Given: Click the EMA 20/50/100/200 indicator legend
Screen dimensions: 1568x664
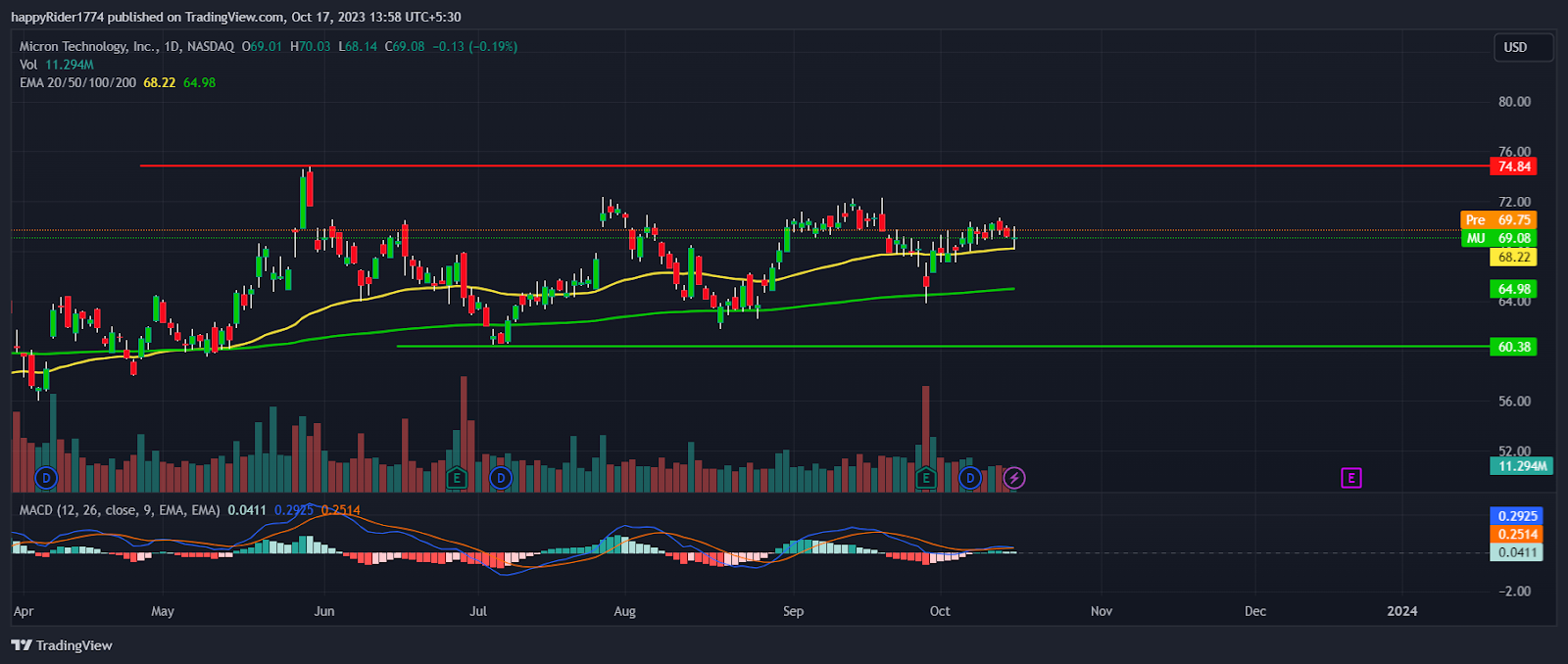Looking at the screenshot, I should click(78, 82).
